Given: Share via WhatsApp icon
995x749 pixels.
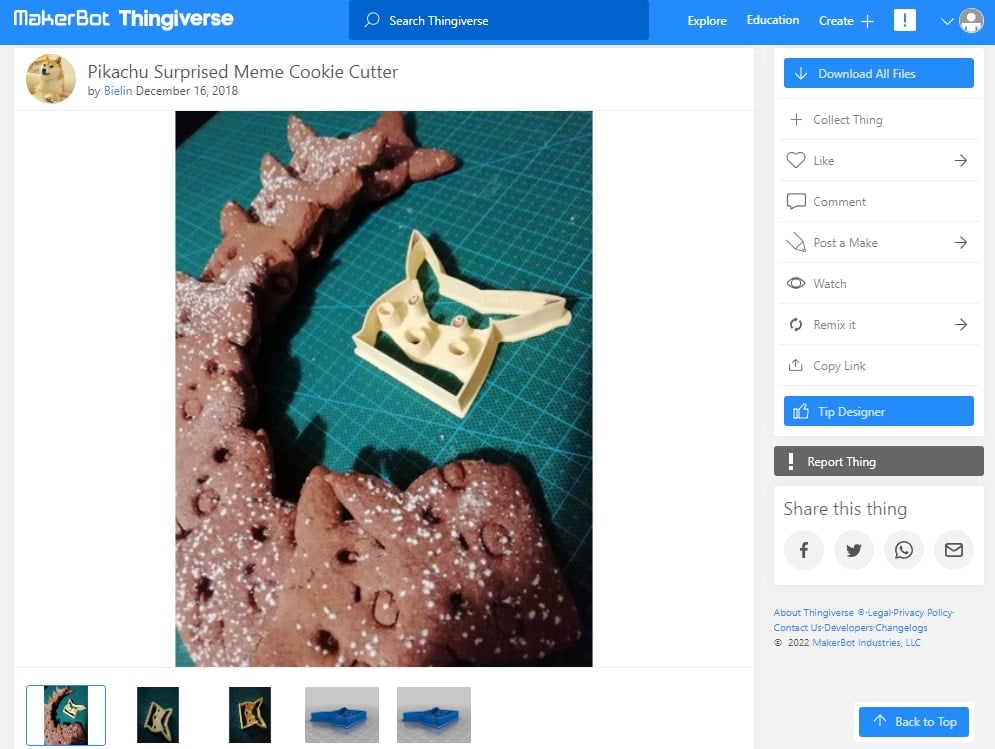Looking at the screenshot, I should pyautogui.click(x=904, y=550).
